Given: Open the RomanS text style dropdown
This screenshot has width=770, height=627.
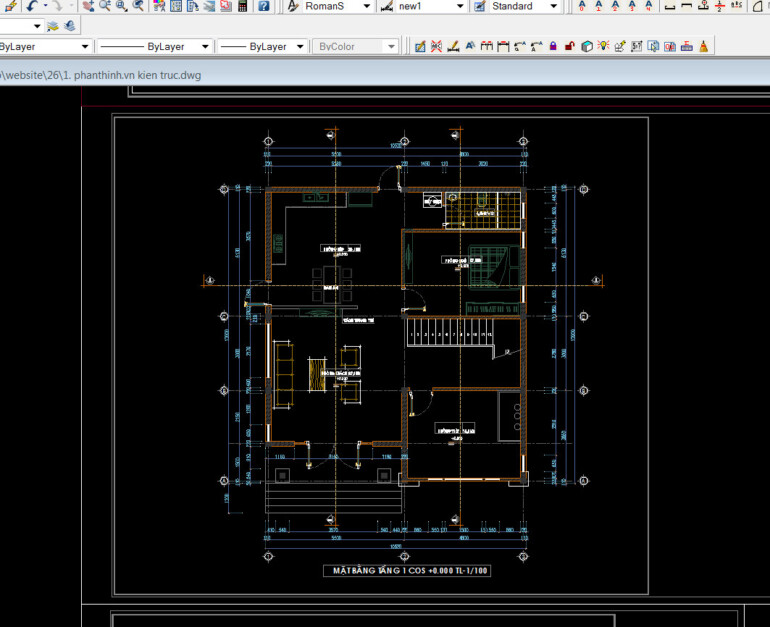Looking at the screenshot, I should pyautogui.click(x=366, y=6).
